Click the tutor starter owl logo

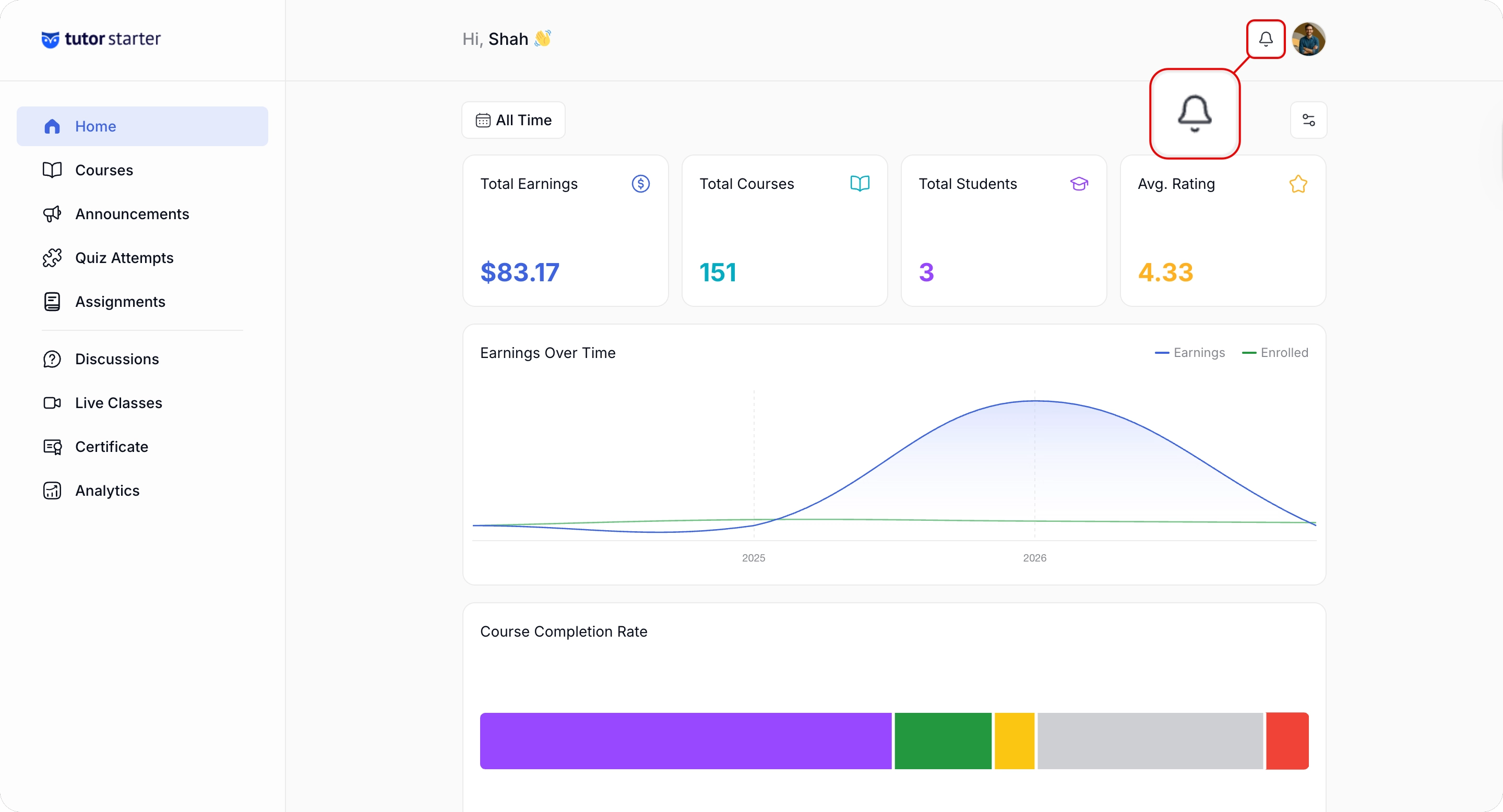[50, 39]
